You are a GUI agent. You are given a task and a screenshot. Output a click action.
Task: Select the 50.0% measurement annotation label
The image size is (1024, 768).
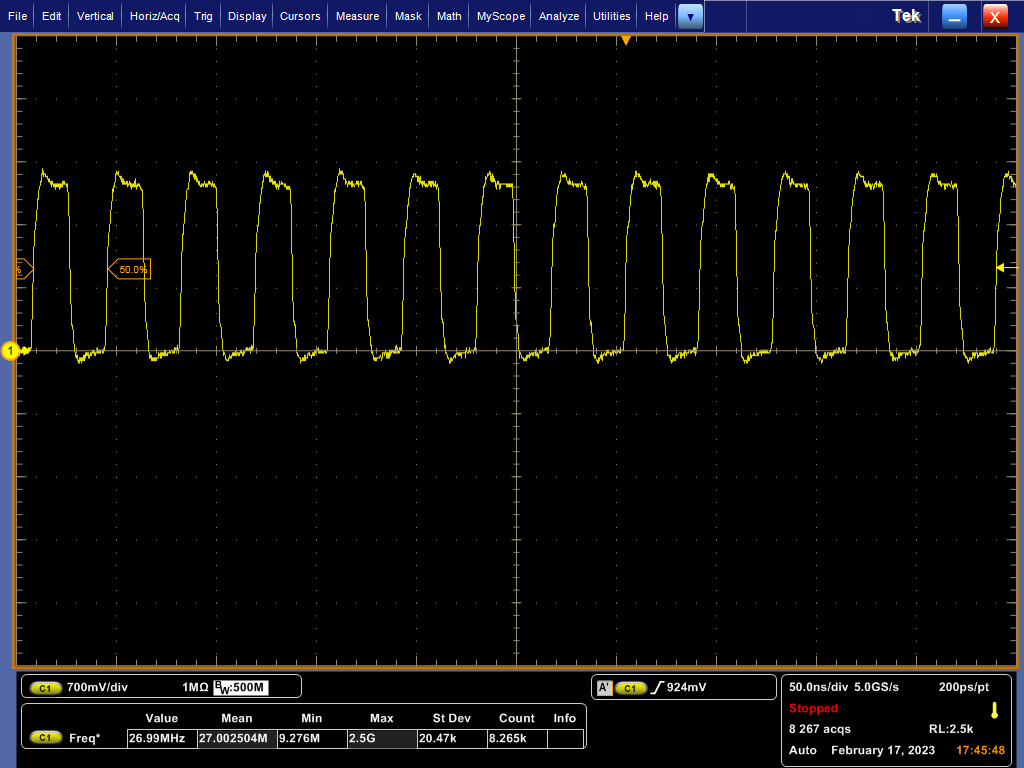130,269
